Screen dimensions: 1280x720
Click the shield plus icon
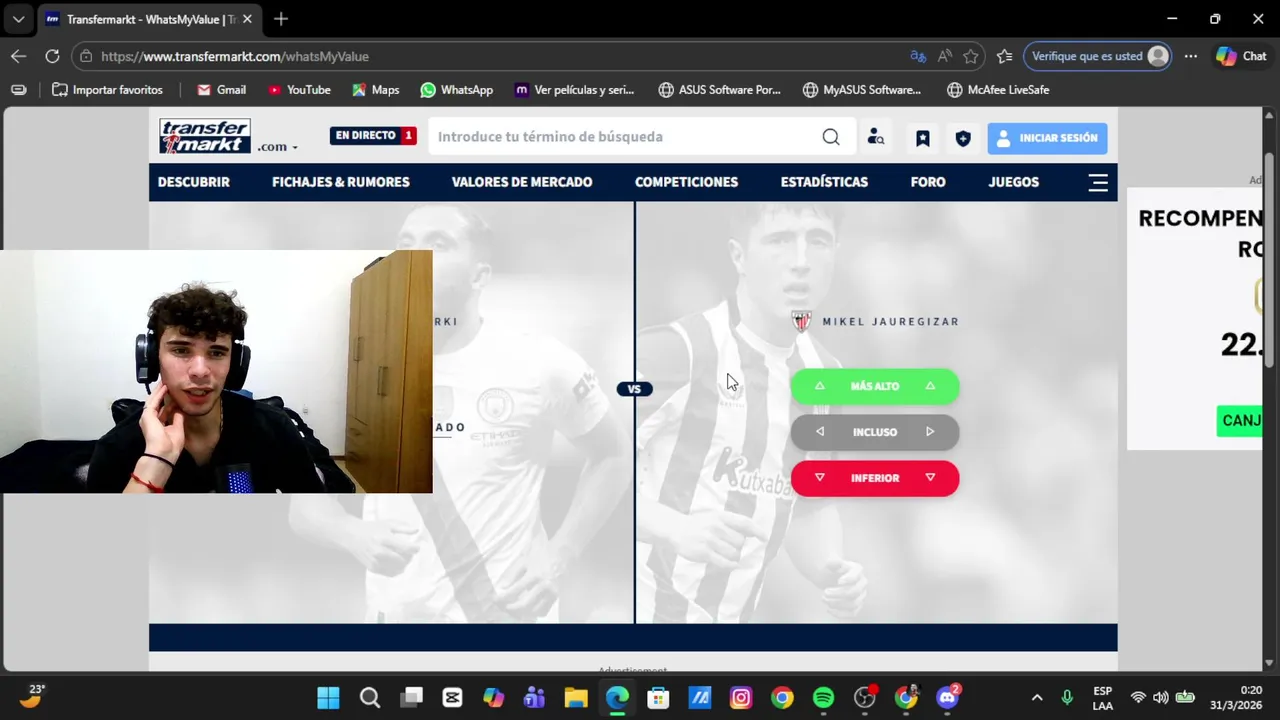pyautogui.click(x=963, y=138)
